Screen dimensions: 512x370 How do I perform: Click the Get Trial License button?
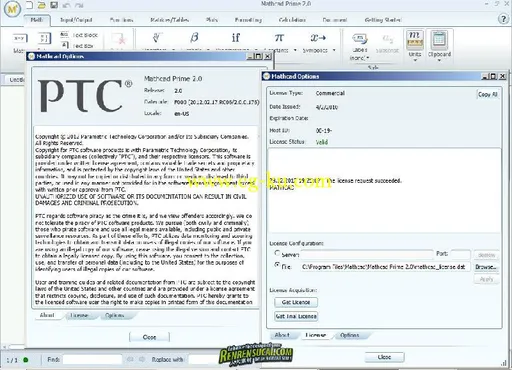point(296,316)
